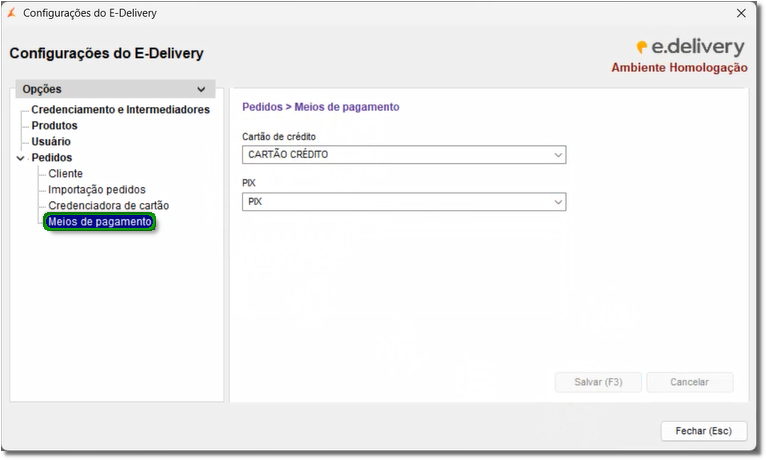The height and width of the screenshot is (460, 766).
Task: Click the Cancelar button
Action: 689,382
